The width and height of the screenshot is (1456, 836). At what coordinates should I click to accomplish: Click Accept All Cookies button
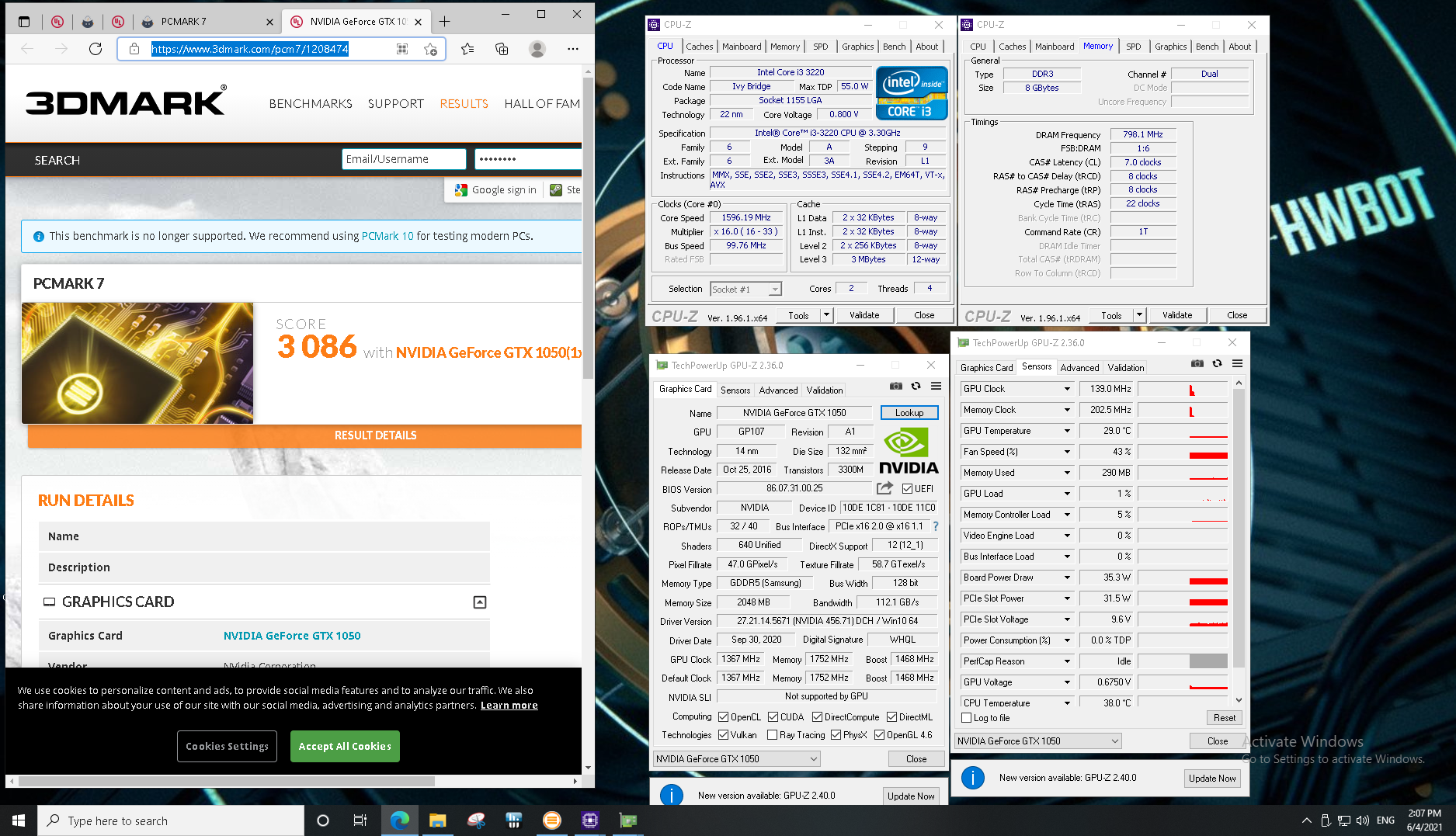(345, 746)
